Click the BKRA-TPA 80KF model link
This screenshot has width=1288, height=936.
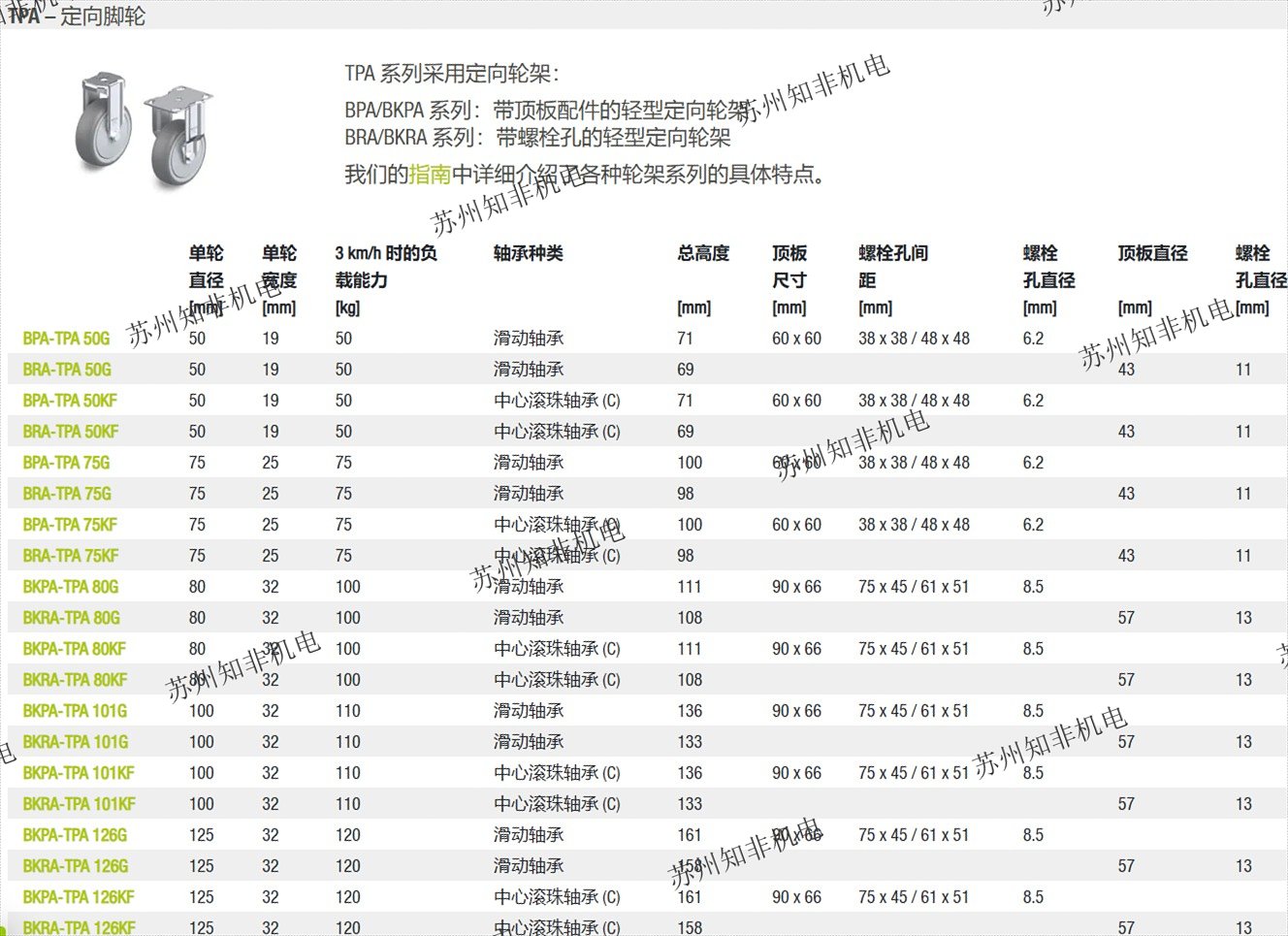[76, 680]
